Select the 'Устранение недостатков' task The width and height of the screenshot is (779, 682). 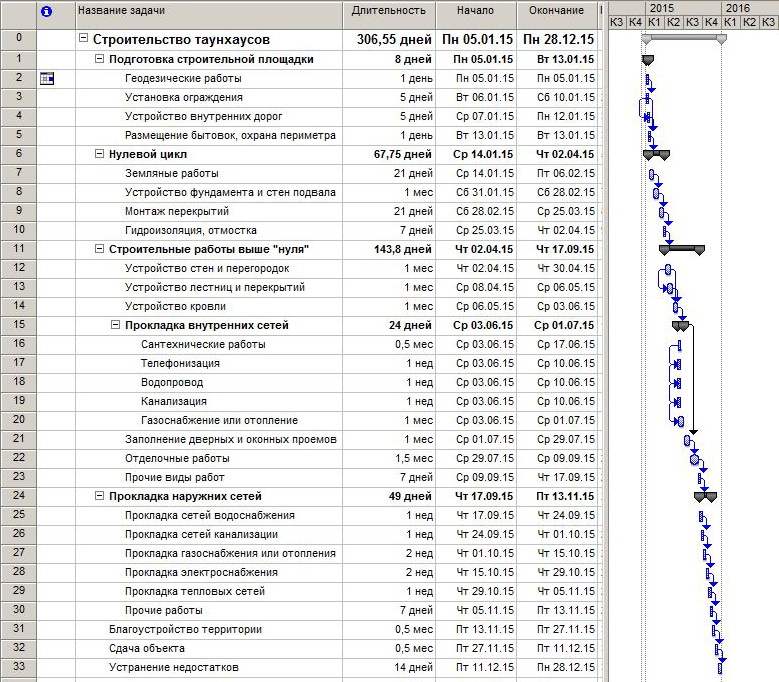point(174,667)
